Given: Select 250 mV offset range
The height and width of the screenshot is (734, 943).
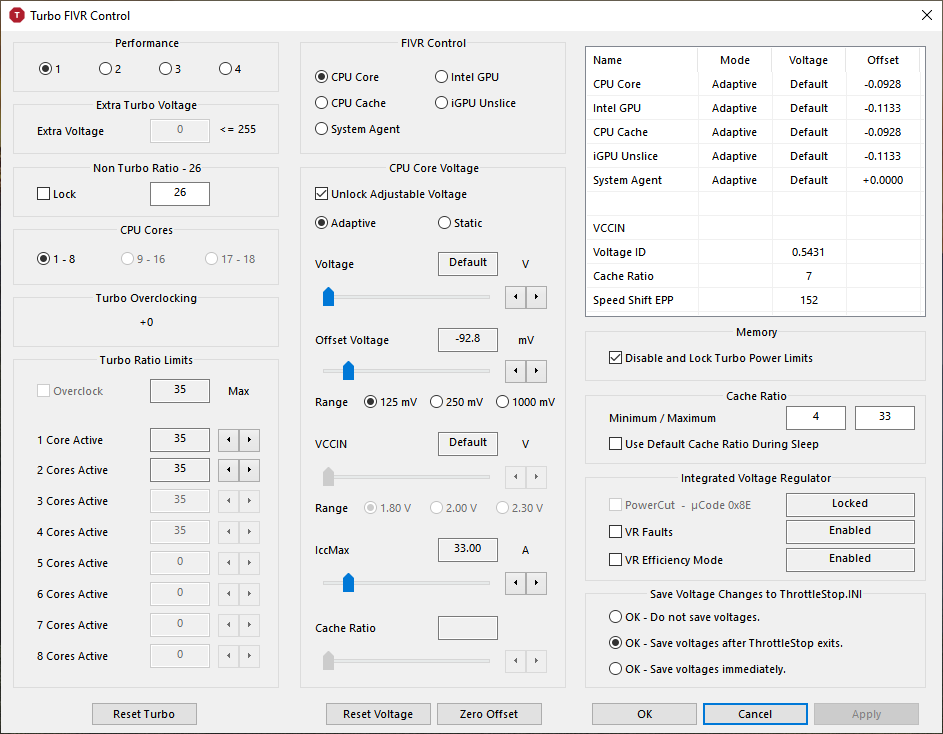Looking at the screenshot, I should 436,402.
